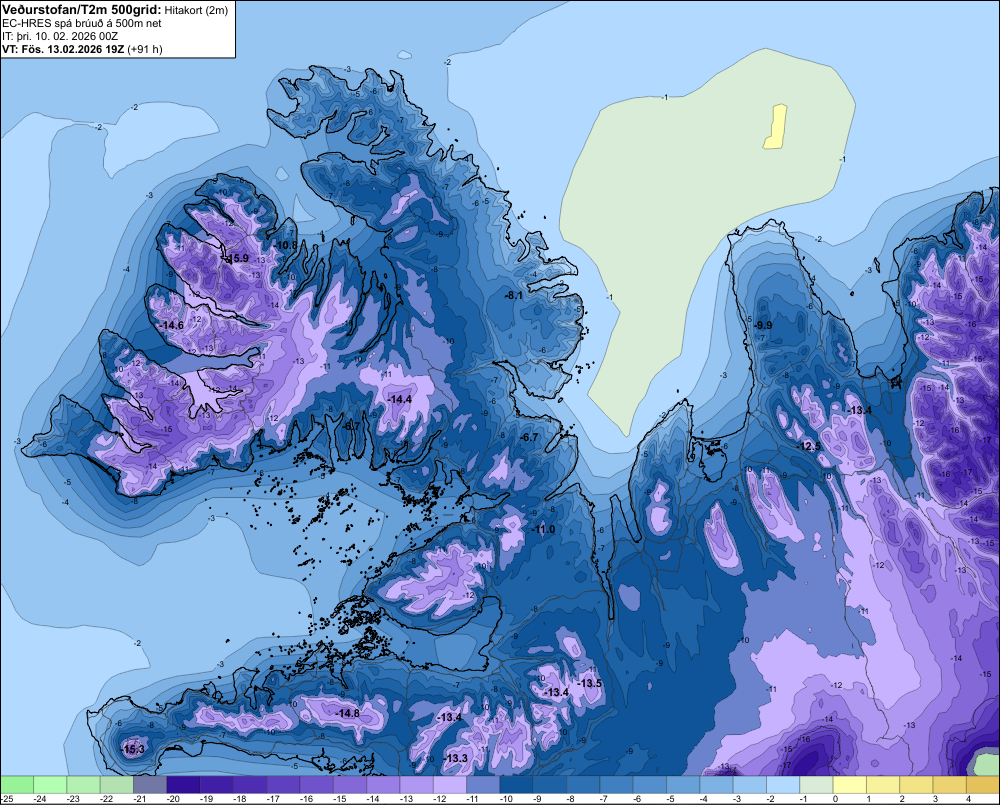This screenshot has height=805, width=1000.
Task: Click the 'IT: þri. 10. 02. 2026 00Z' line
Action: [60, 36]
